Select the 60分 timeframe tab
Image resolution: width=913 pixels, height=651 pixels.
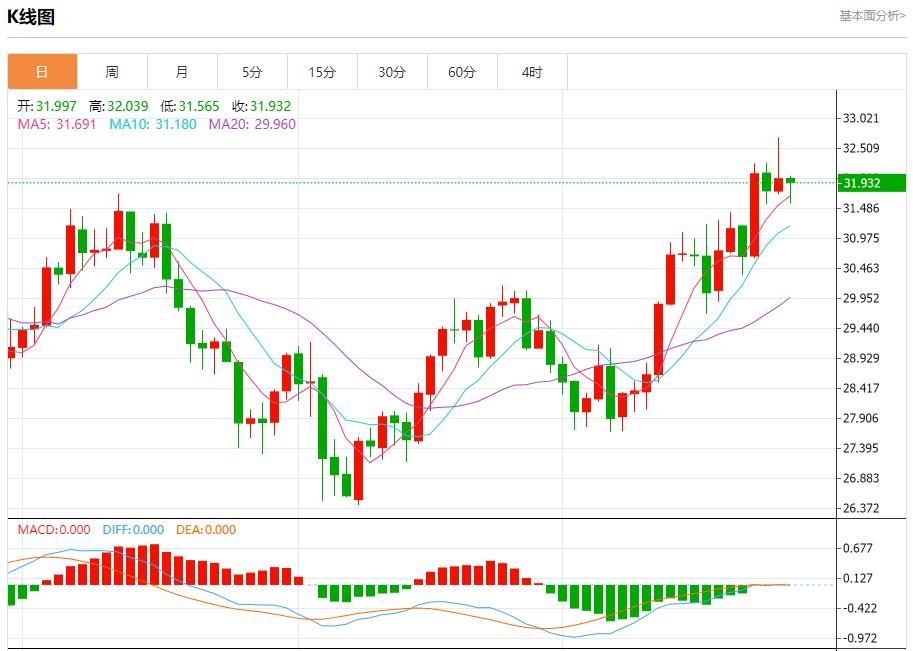(x=462, y=72)
